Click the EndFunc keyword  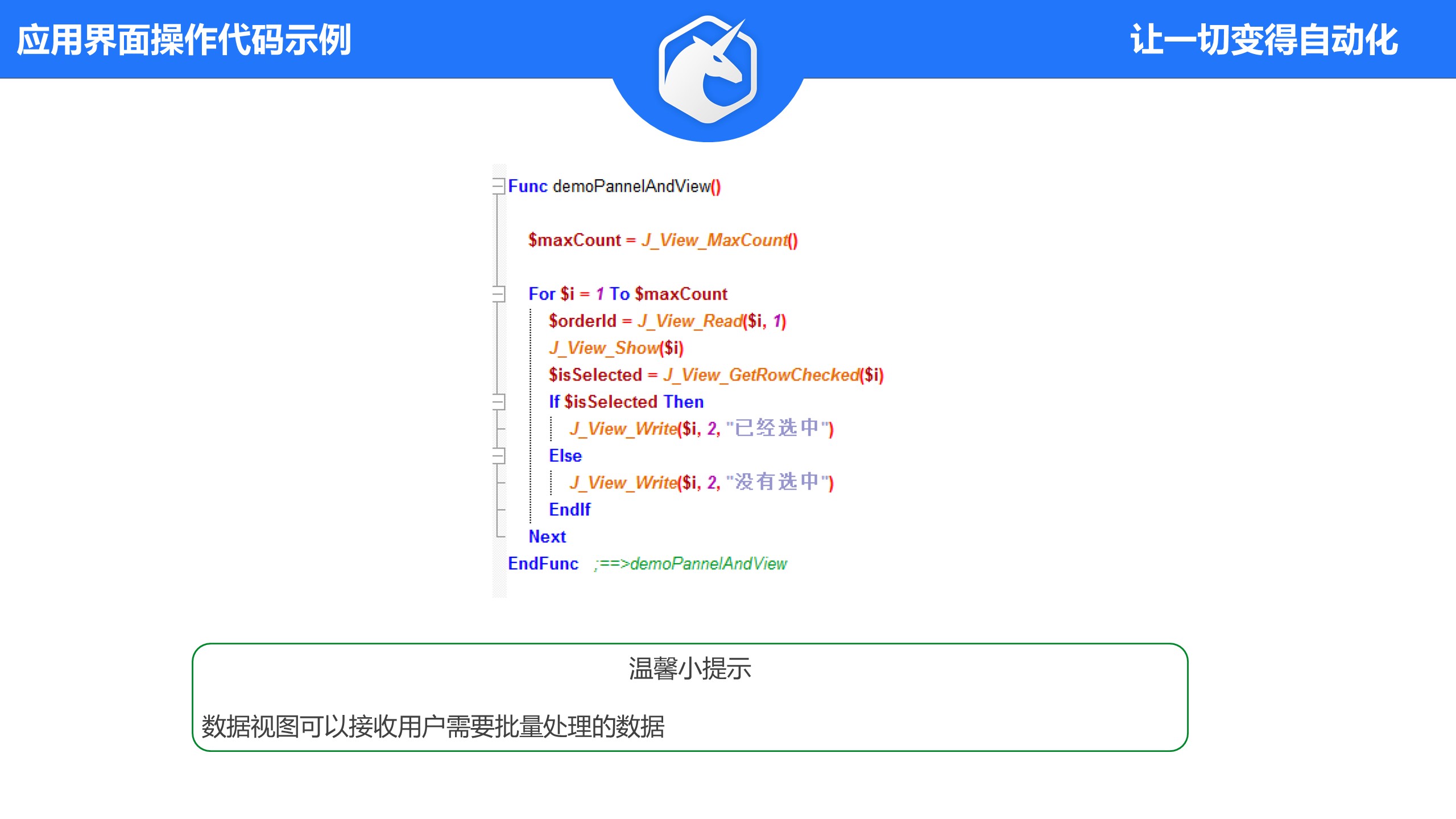543,564
